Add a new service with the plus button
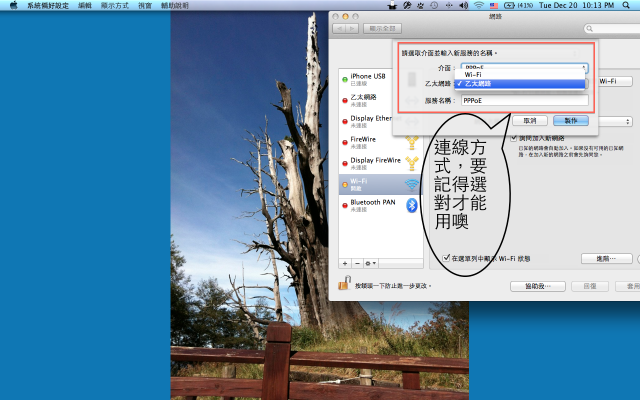The image size is (640, 400). (x=345, y=264)
